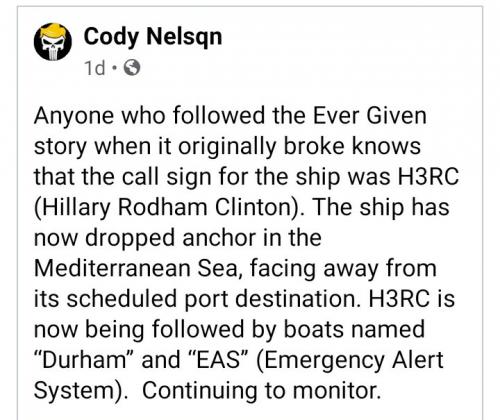The image size is (500, 420).
Task: Open Cody Nelsqn's profile name link
Action: [x=153, y=36]
